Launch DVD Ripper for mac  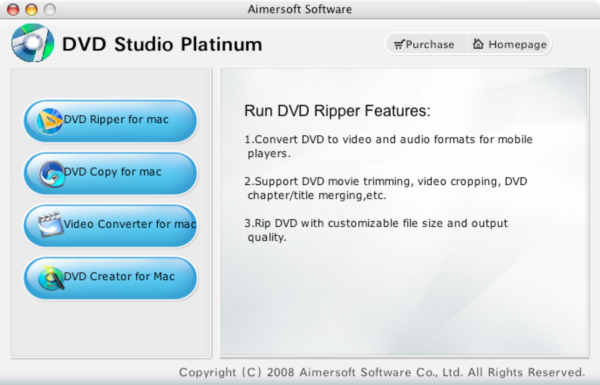[x=111, y=121]
